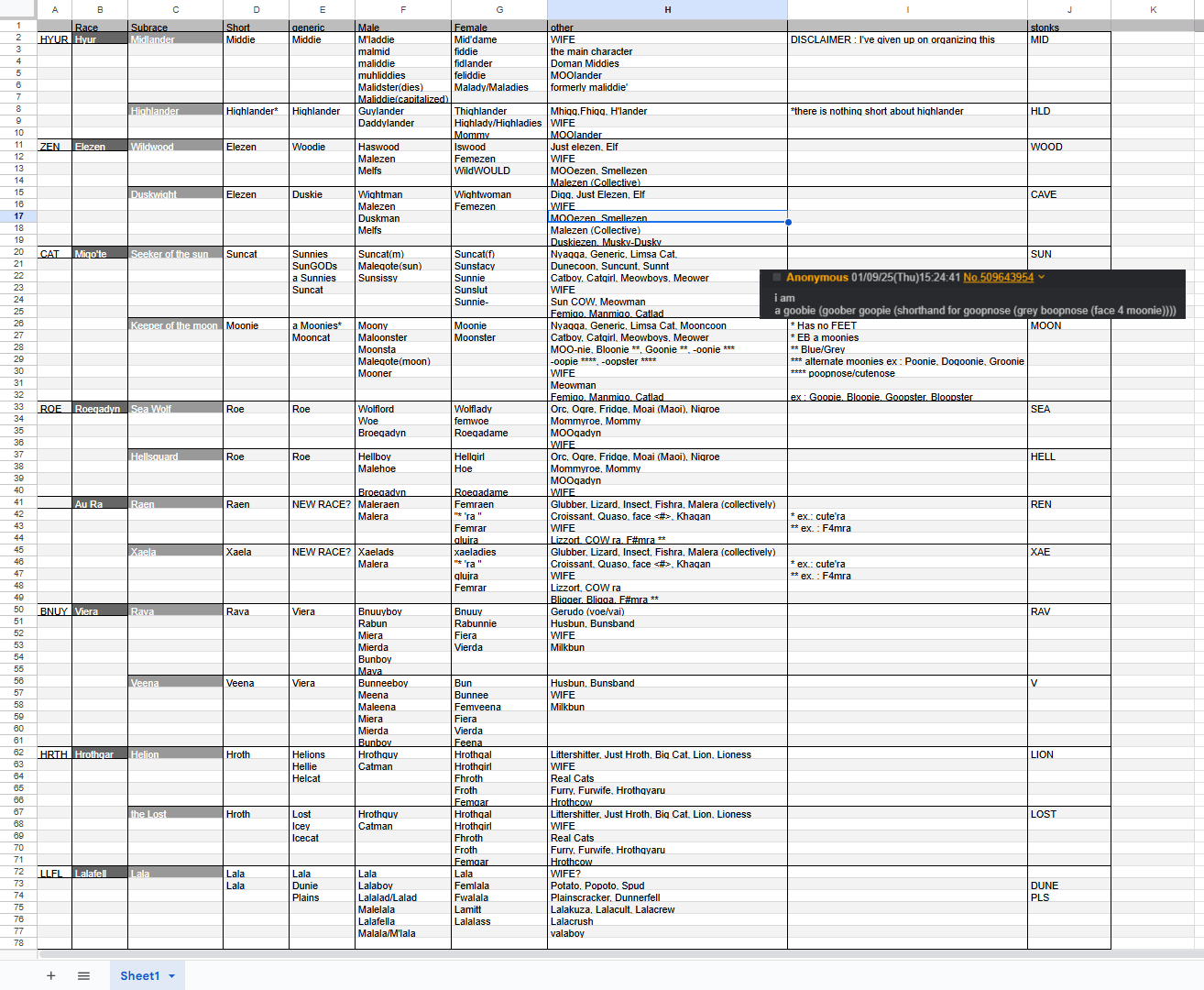Click the 'HYUR' abbreviation cell
Screen dimensions: 1204x990
click(54, 39)
